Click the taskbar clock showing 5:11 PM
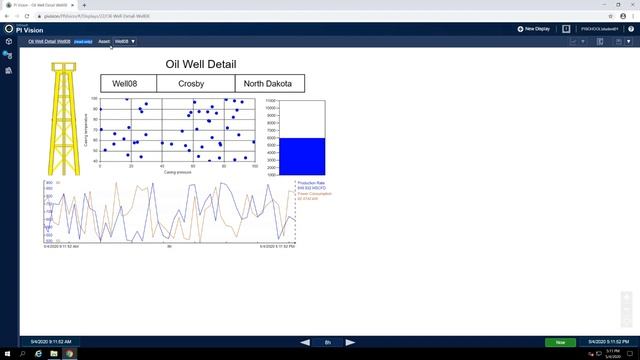The image size is (640, 360). [x=613, y=353]
